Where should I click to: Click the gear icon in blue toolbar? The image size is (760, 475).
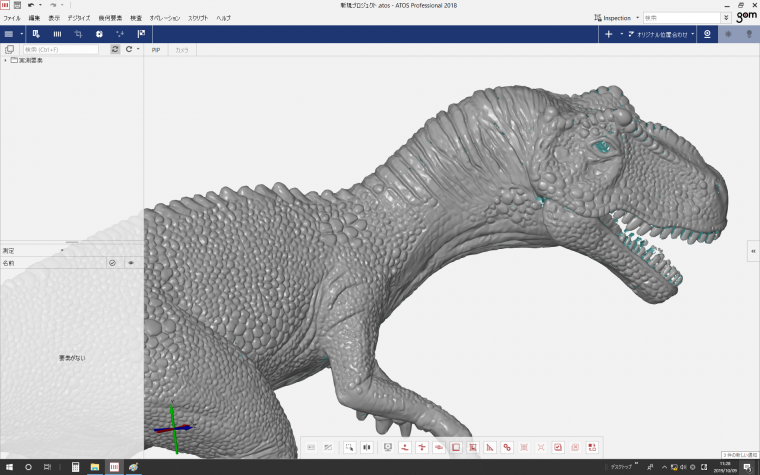[x=99, y=34]
